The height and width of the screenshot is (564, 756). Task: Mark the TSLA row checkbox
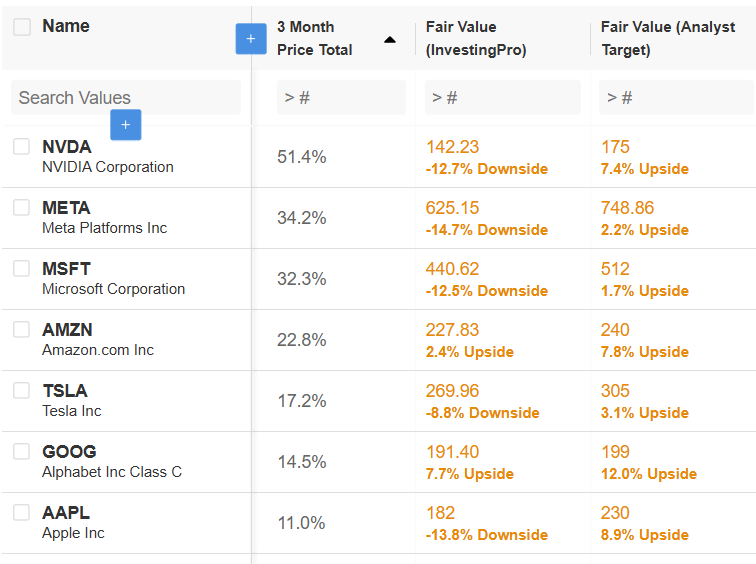[x=22, y=391]
